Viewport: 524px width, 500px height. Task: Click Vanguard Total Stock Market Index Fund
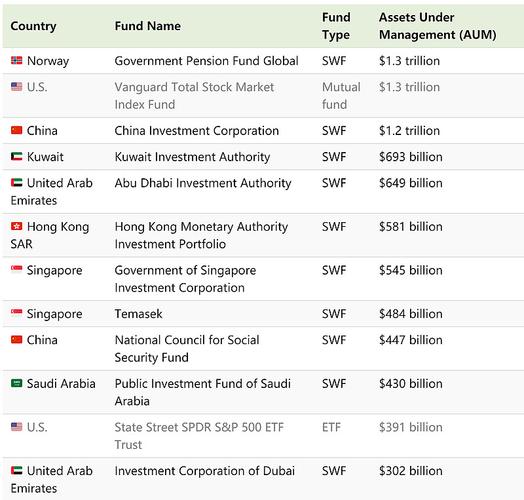(x=194, y=96)
